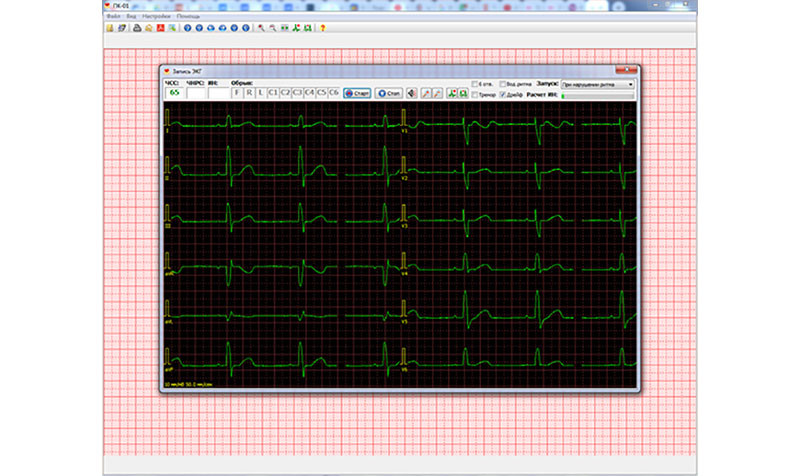This screenshot has width=800, height=476.
Task: Click the zoom out magnifier toolbar icon
Action: 272,28
